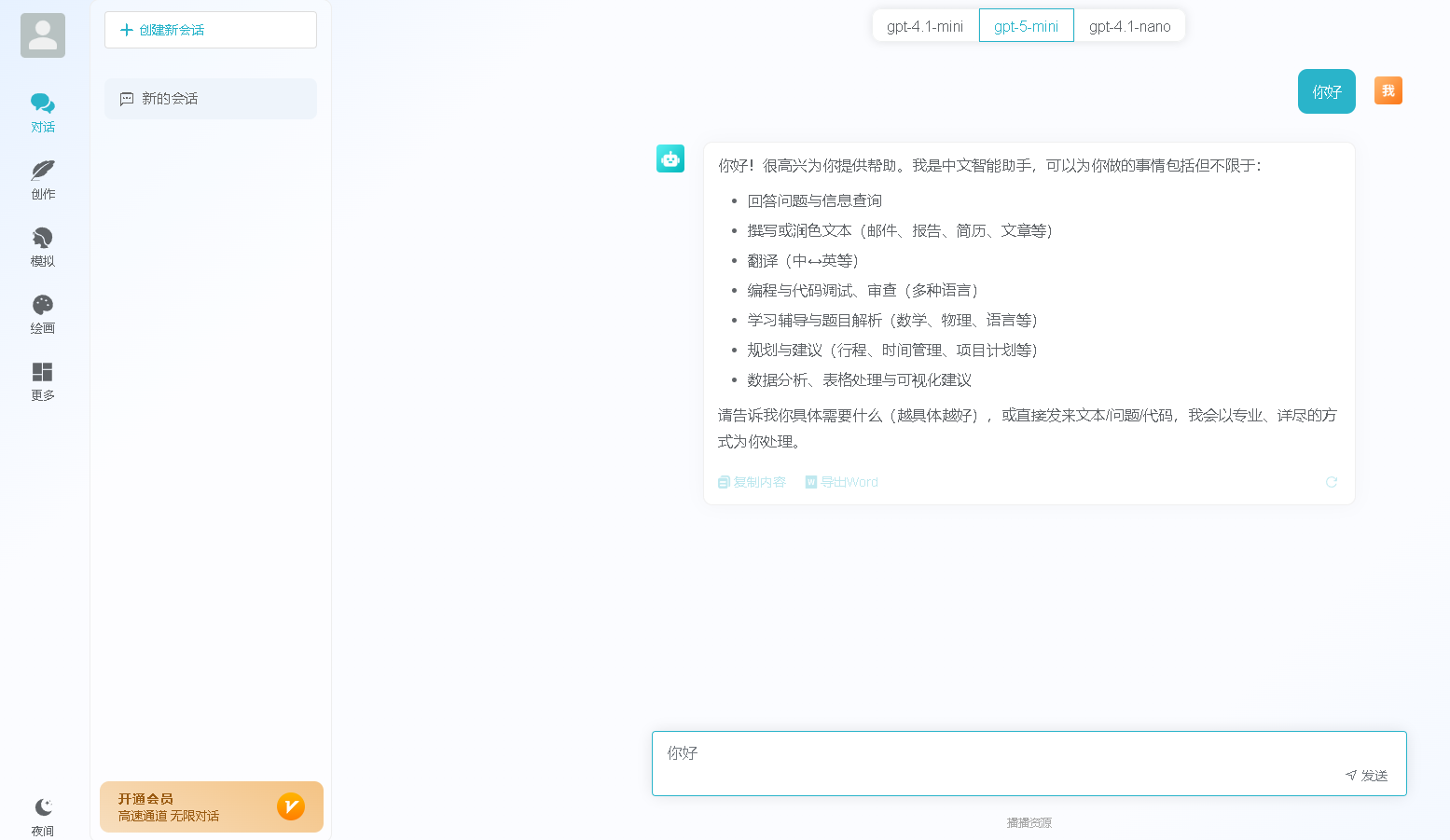Select the gpt-5-mini model tab
The image size is (1450, 840).
point(1026,26)
